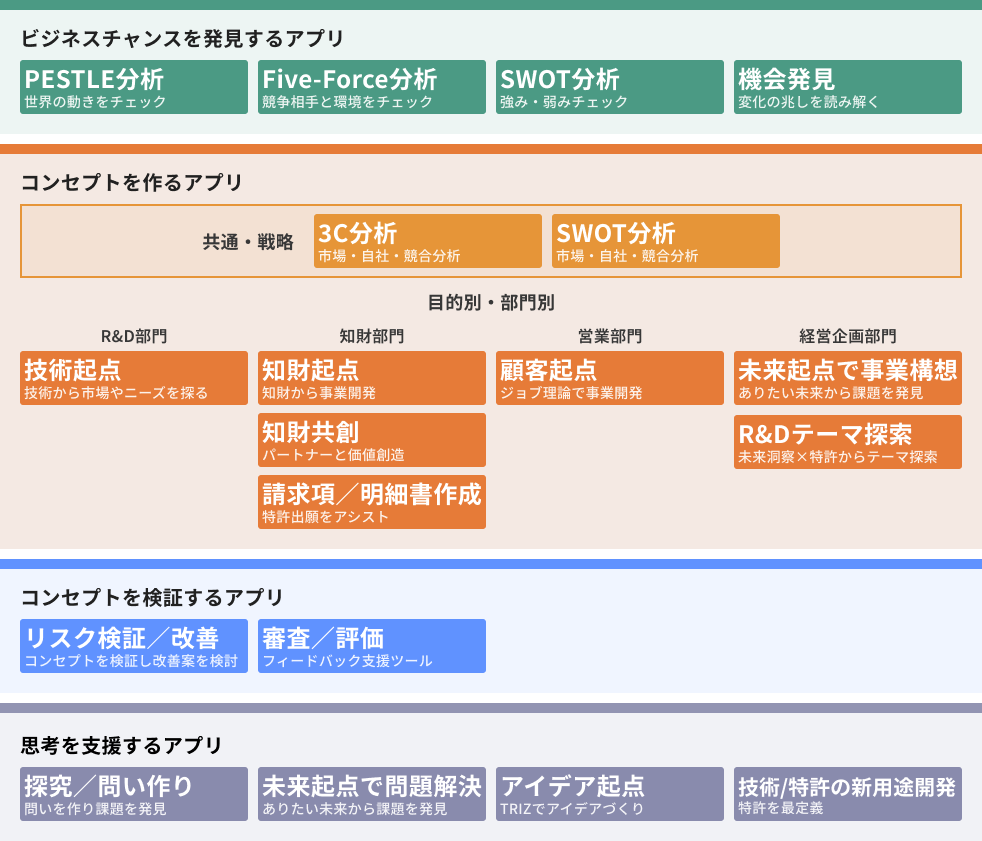The width and height of the screenshot is (982, 841).
Task: Click the 技術/特許の新用途開発 tile
Action: (x=848, y=794)
